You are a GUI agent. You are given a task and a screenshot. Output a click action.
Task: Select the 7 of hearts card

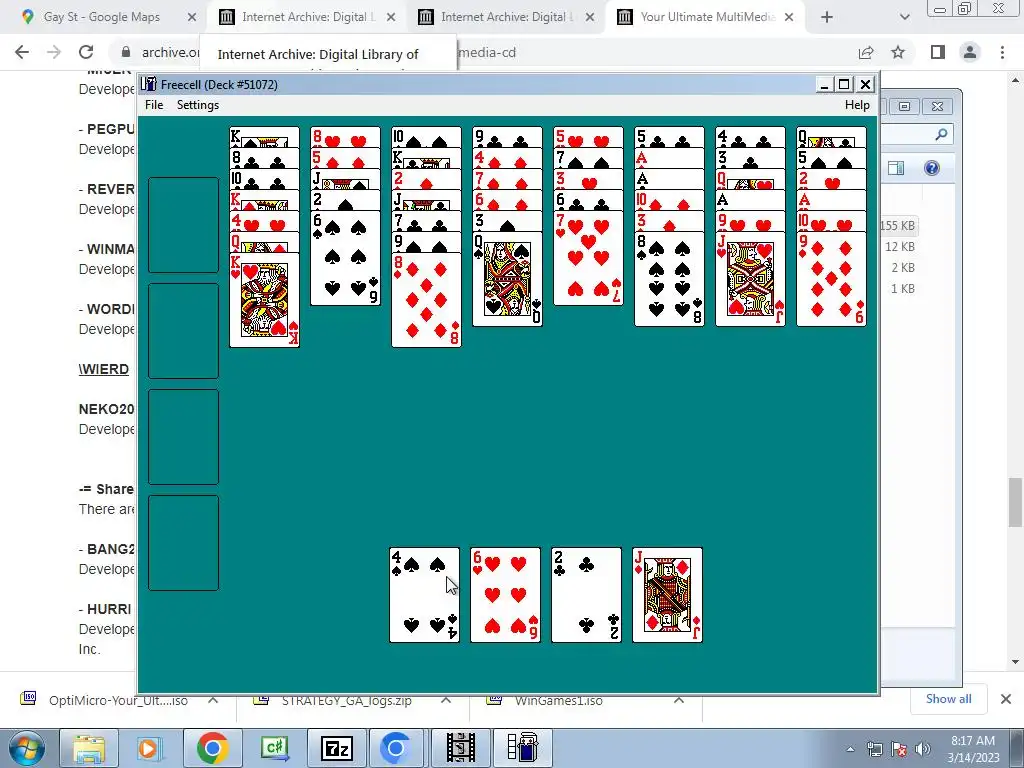(x=588, y=258)
